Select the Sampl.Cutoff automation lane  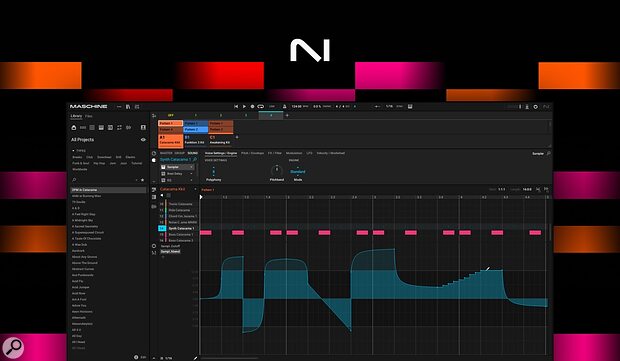pos(170,246)
